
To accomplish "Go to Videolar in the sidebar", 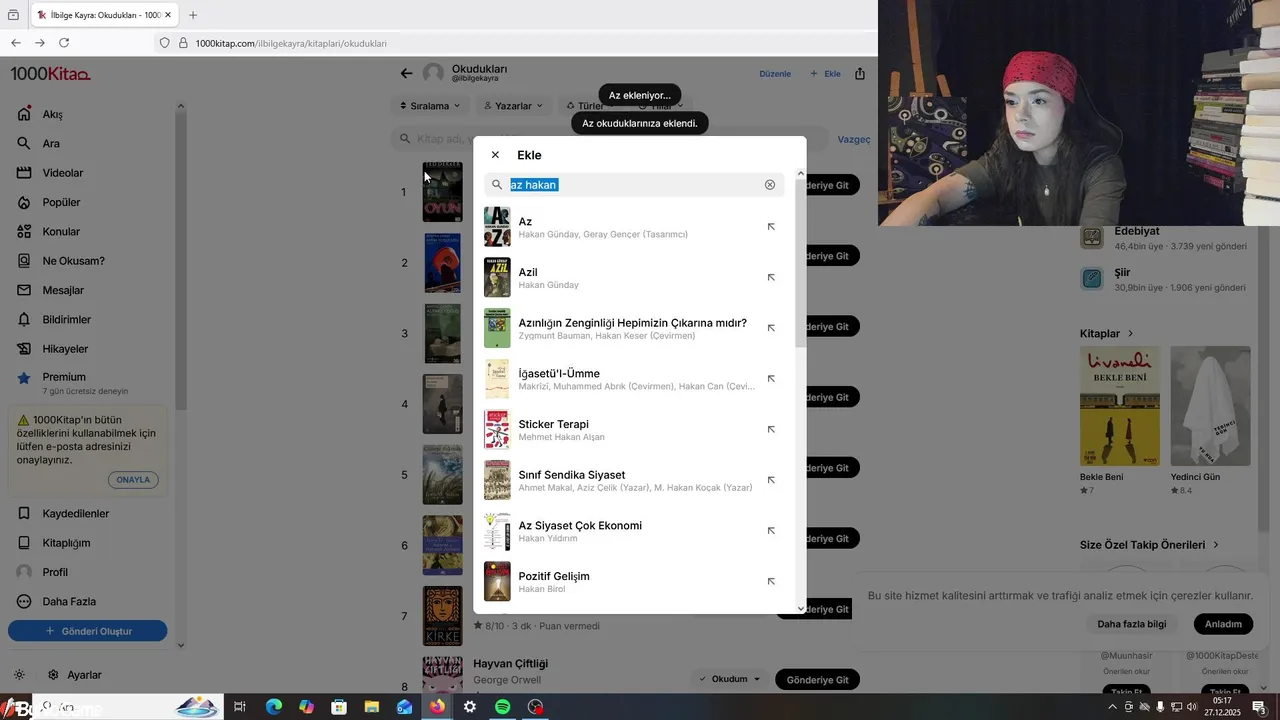I will (62, 173).
